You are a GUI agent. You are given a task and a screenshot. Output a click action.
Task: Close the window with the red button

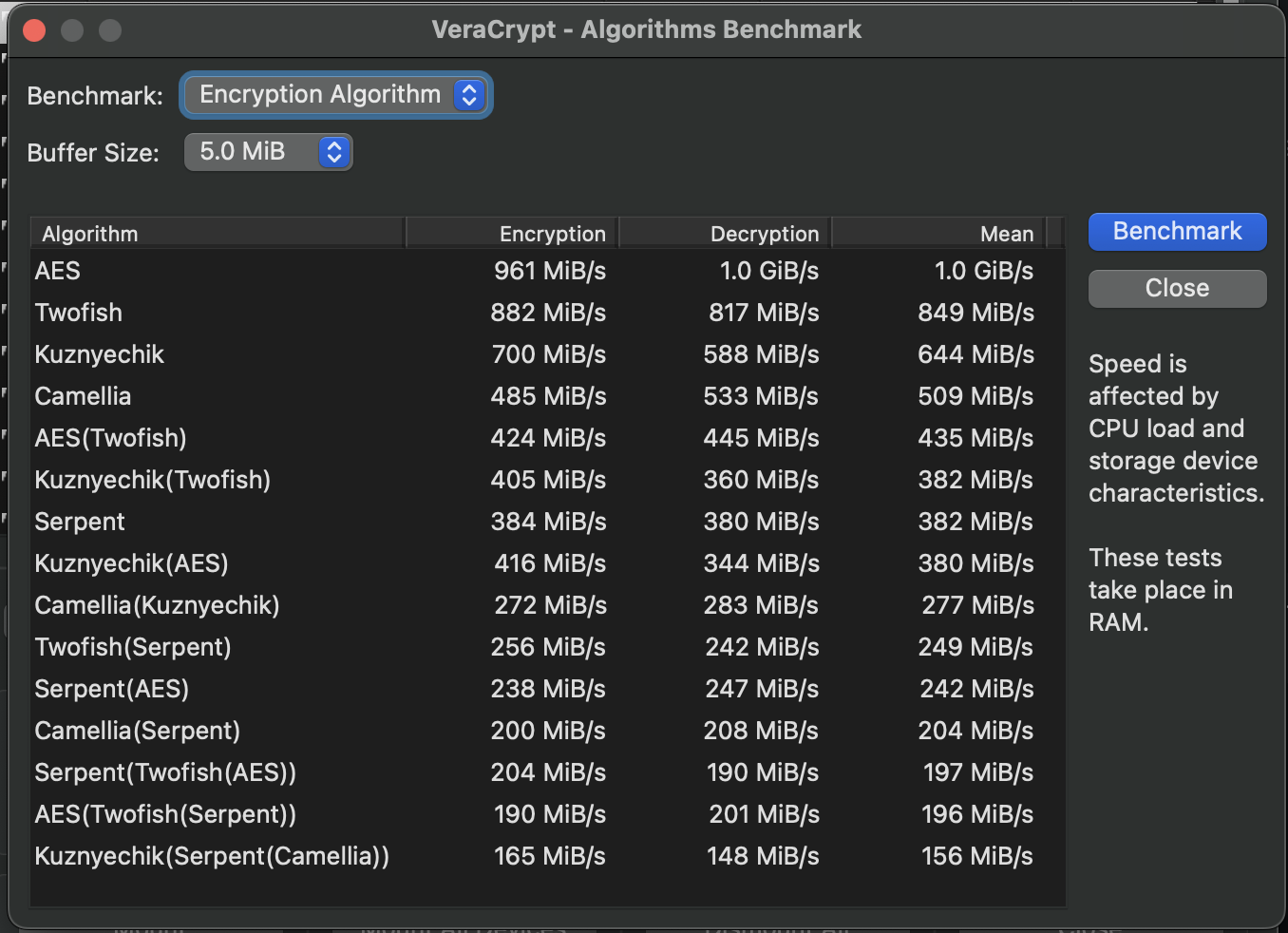[34, 30]
